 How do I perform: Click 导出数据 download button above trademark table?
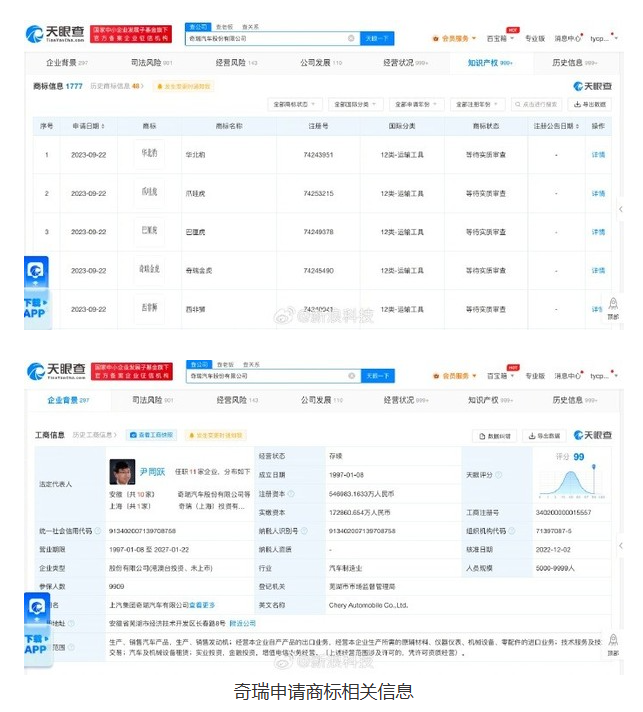pos(590,104)
